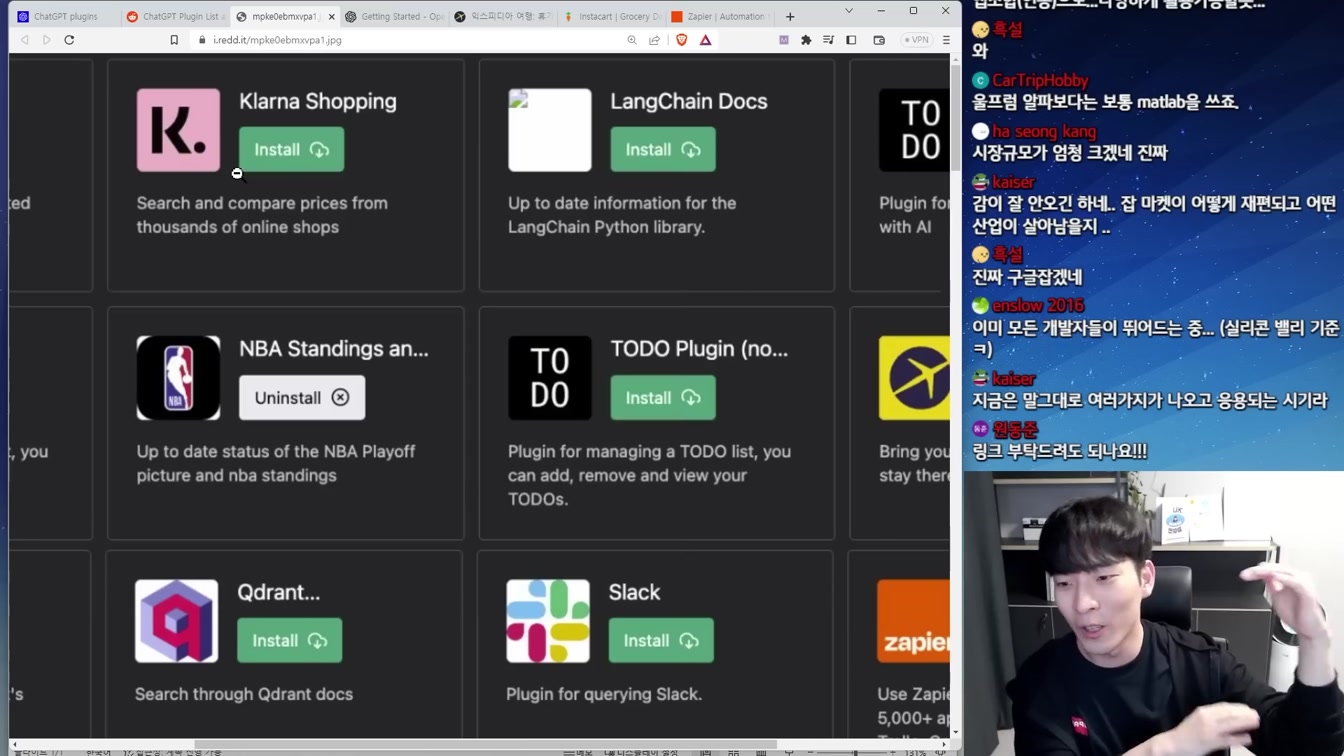The image size is (1344, 756).
Task: Click the LangChain Docs title text
Action: [x=689, y=101]
